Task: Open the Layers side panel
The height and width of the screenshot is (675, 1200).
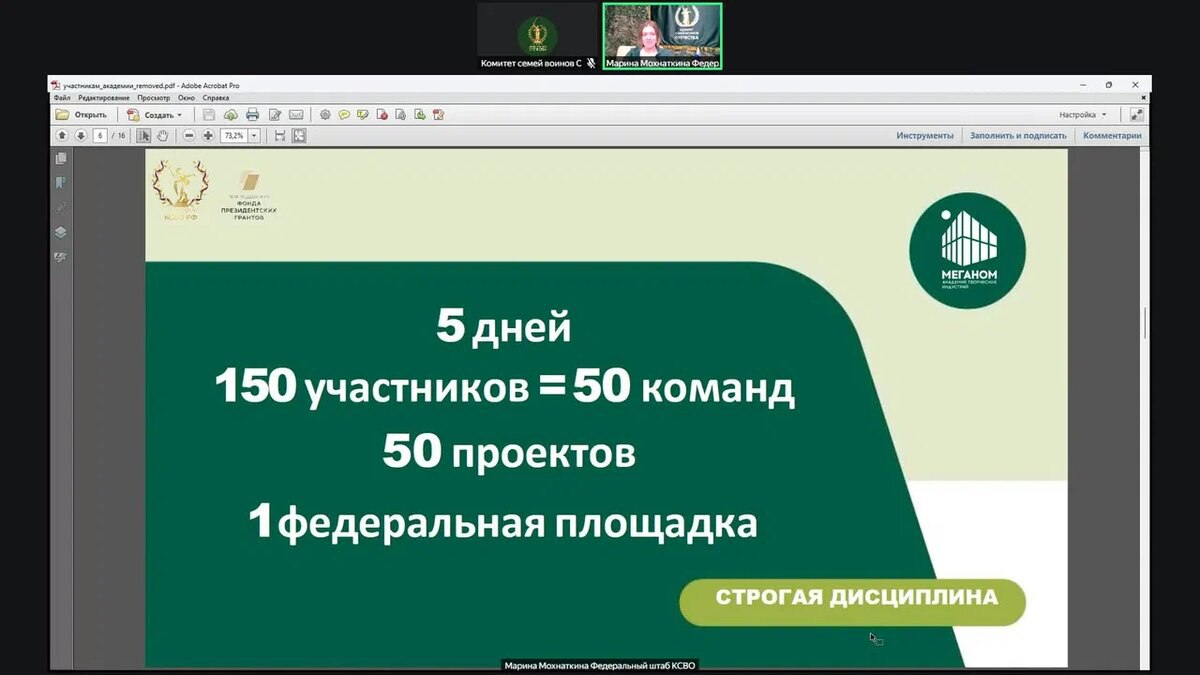Action: tap(61, 232)
